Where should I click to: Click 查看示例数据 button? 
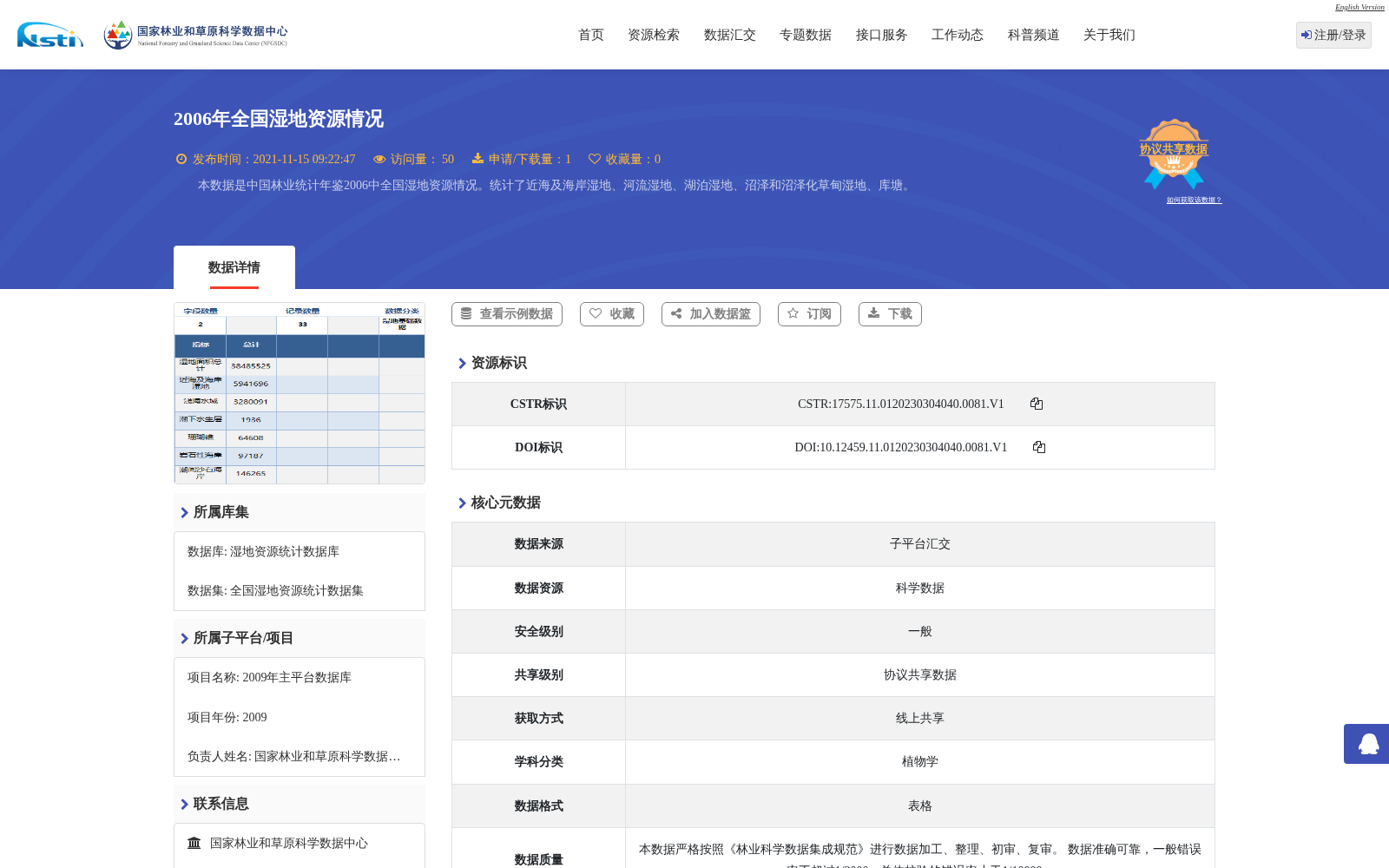tap(507, 314)
